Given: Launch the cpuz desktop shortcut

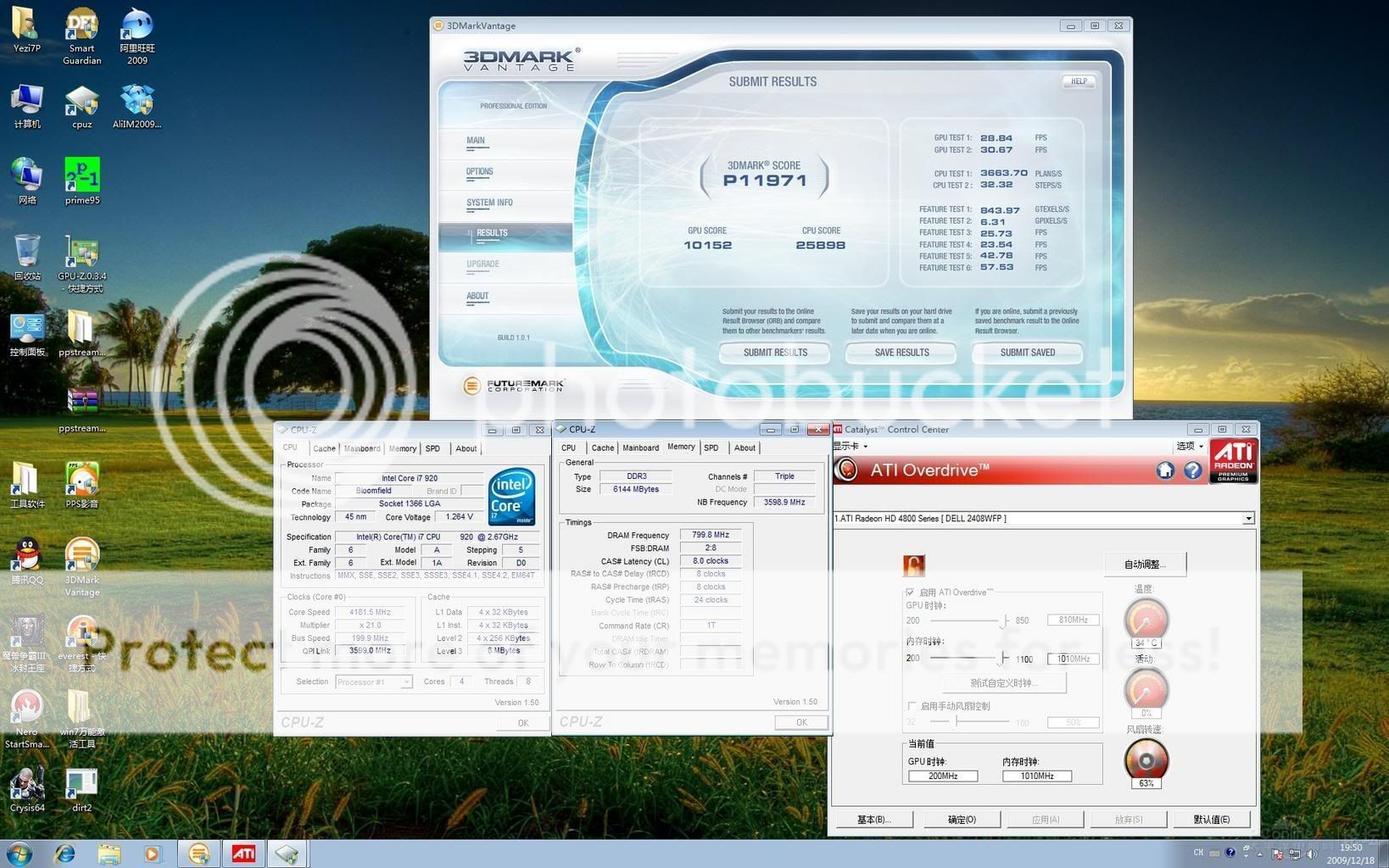Looking at the screenshot, I should click(x=81, y=107).
